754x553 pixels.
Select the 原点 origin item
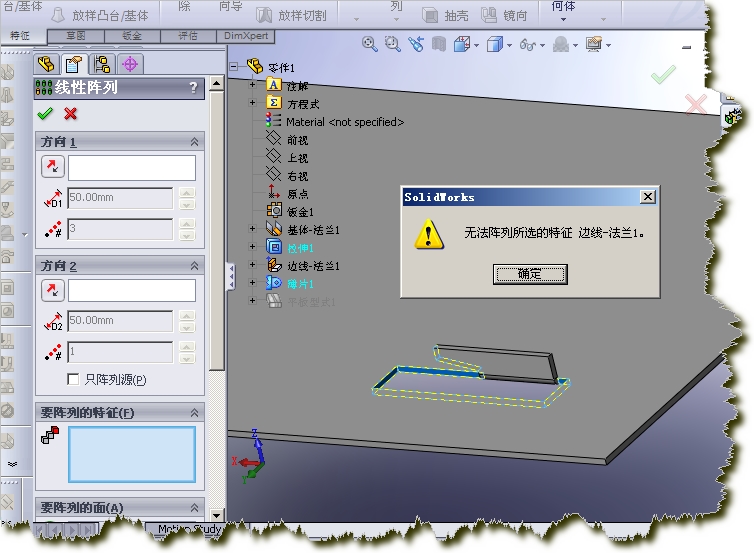[297, 194]
